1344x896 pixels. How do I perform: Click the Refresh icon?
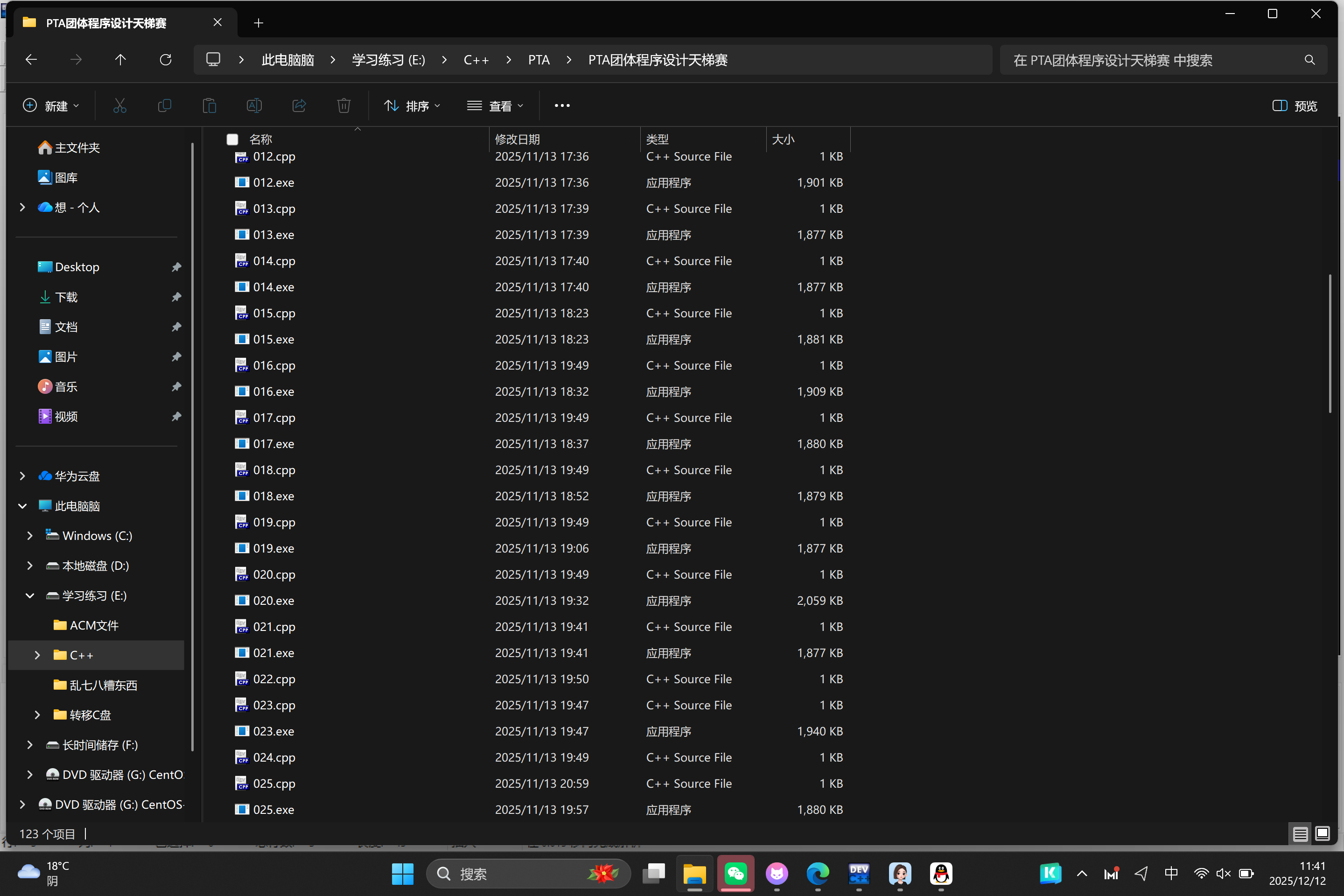pos(166,60)
